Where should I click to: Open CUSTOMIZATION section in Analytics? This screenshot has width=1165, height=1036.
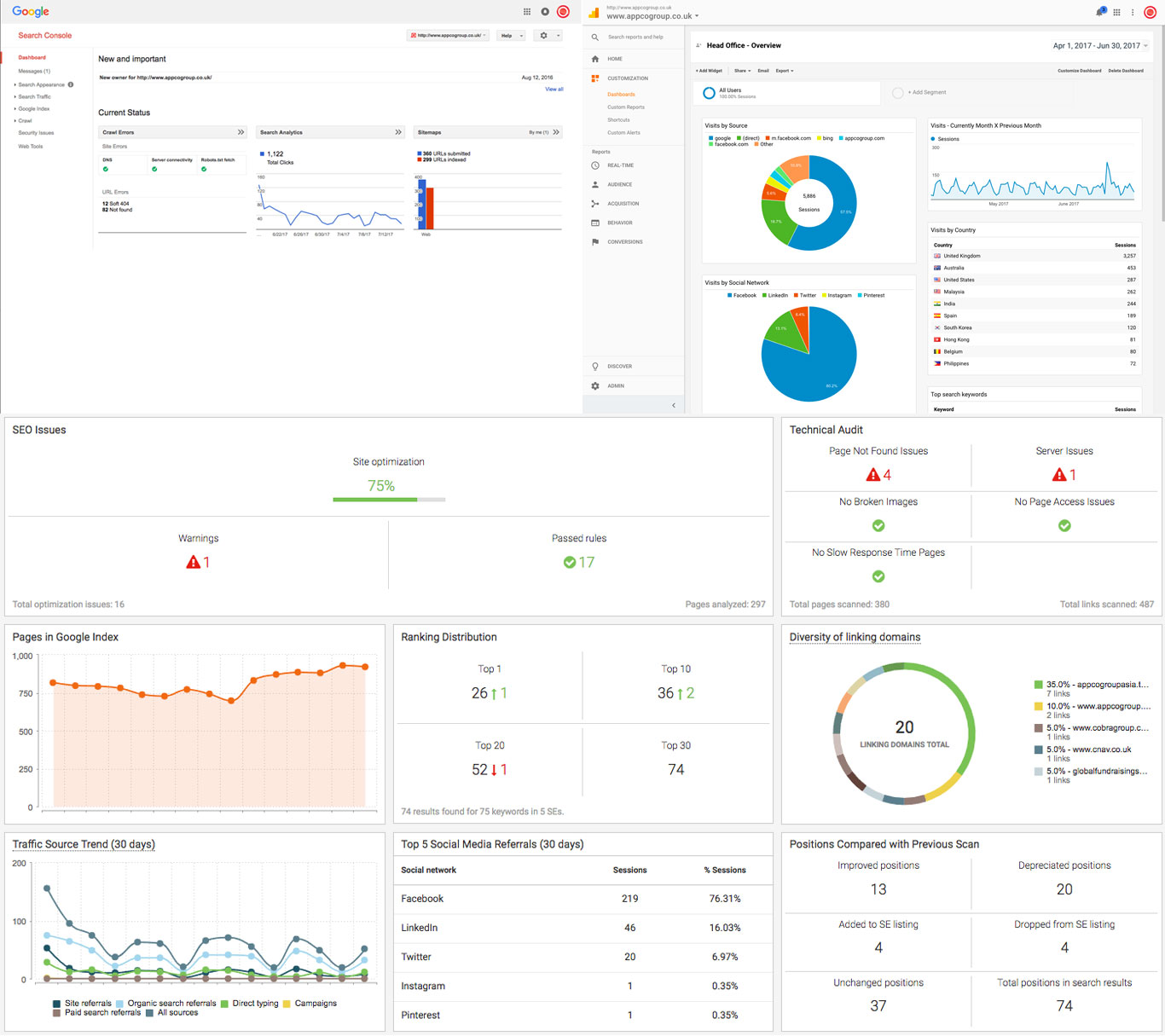[628, 78]
